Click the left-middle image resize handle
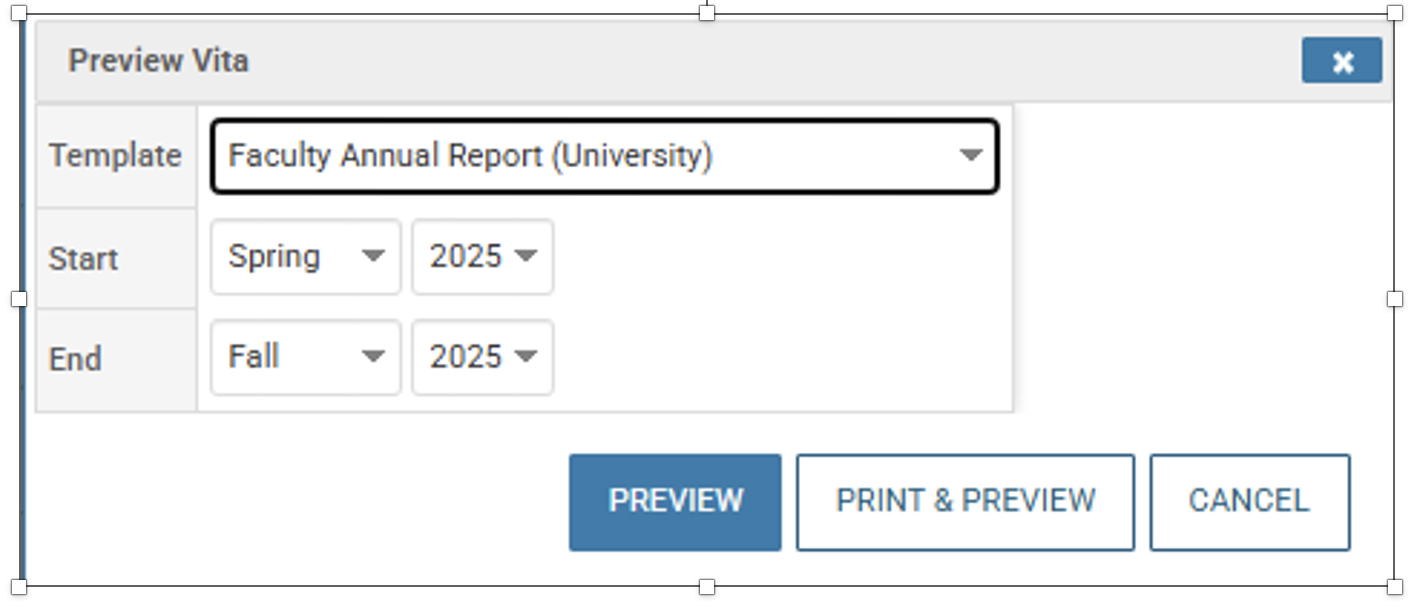1420x606 pixels. pyautogui.click(x=18, y=299)
